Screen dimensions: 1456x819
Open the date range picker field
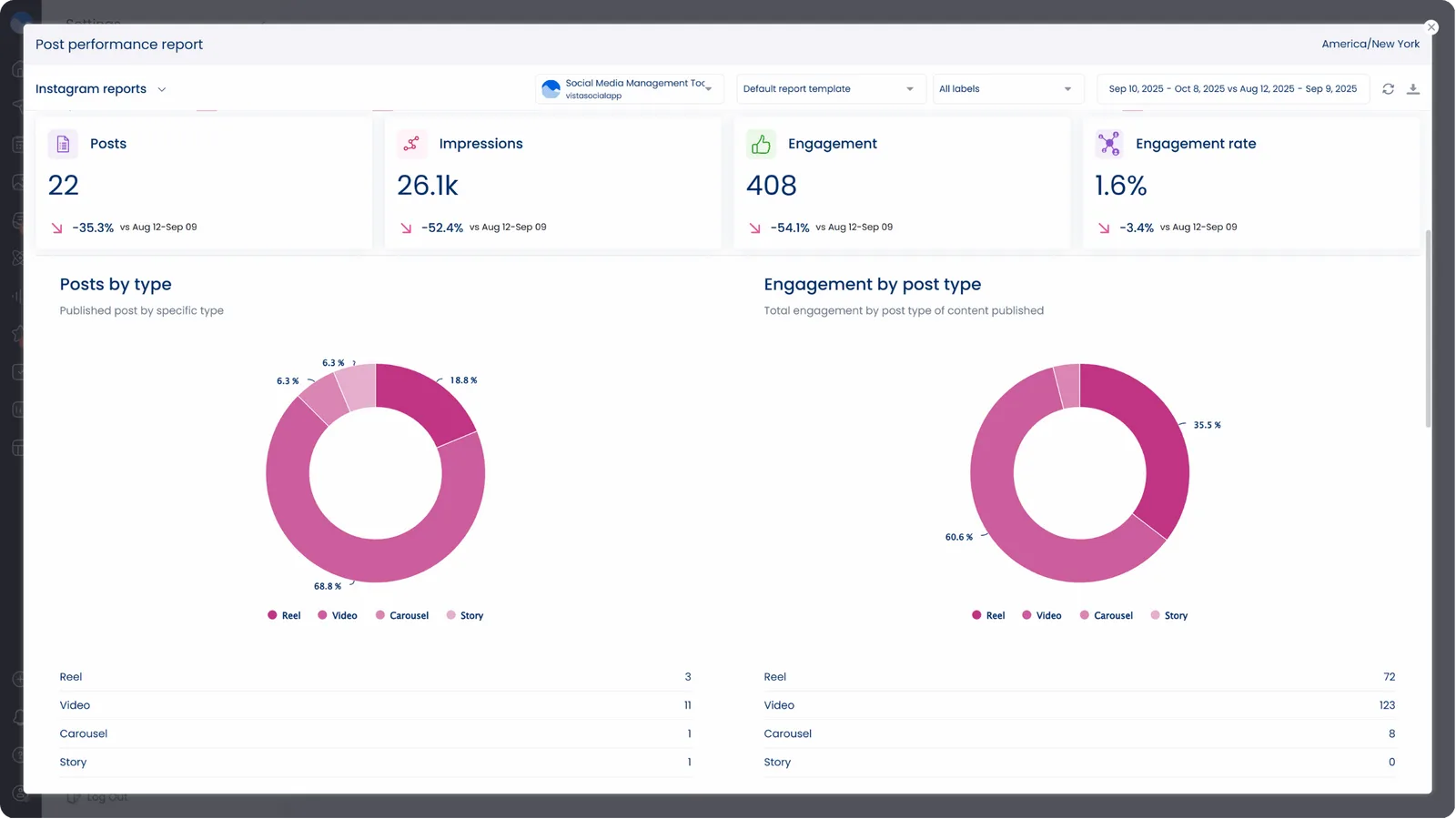(1232, 89)
